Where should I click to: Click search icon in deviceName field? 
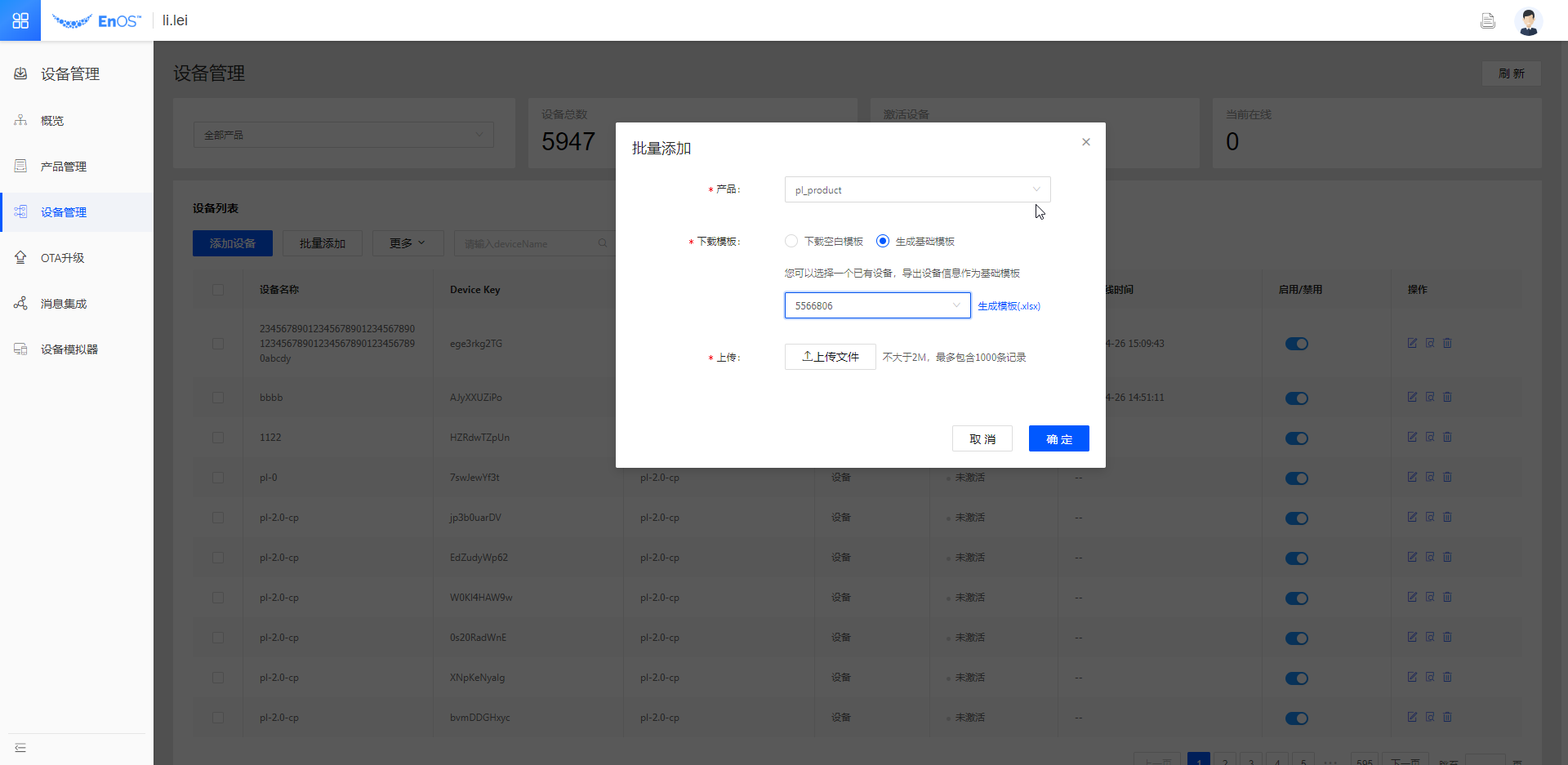(603, 243)
